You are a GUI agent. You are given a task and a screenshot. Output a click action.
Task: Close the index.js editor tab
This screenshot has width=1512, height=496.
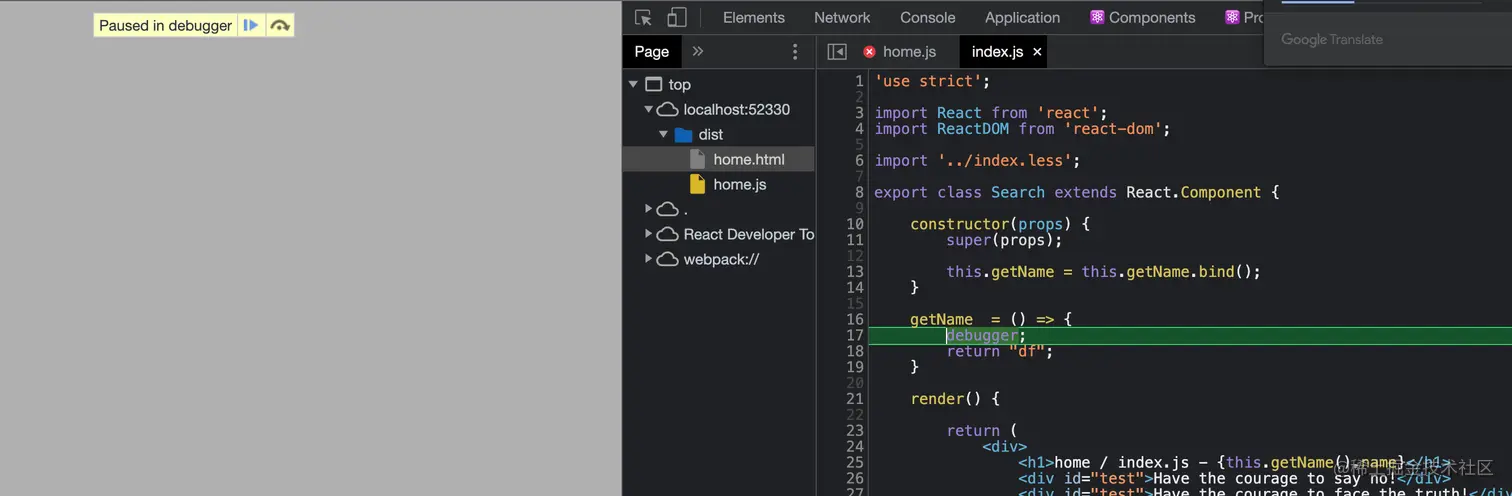[x=1037, y=51]
